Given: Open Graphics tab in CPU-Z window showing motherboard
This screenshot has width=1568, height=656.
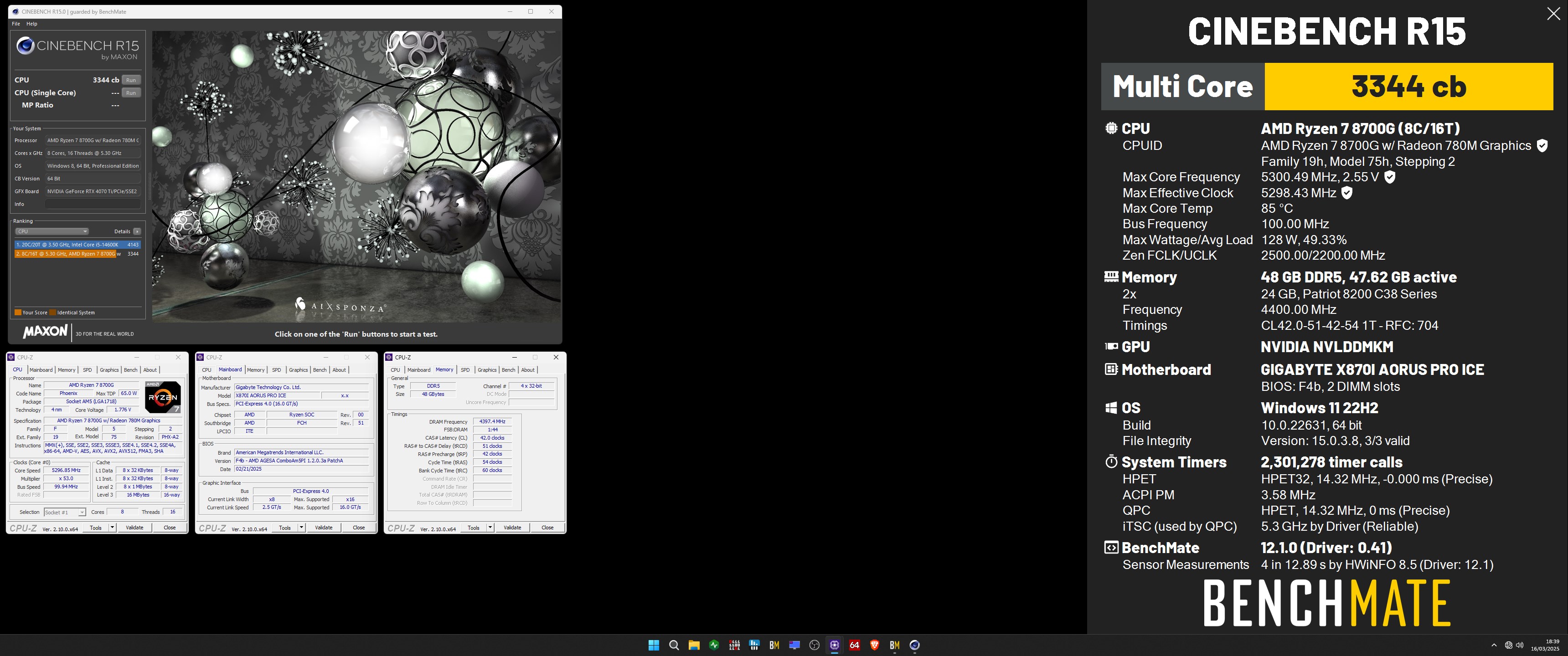Looking at the screenshot, I should [298, 370].
